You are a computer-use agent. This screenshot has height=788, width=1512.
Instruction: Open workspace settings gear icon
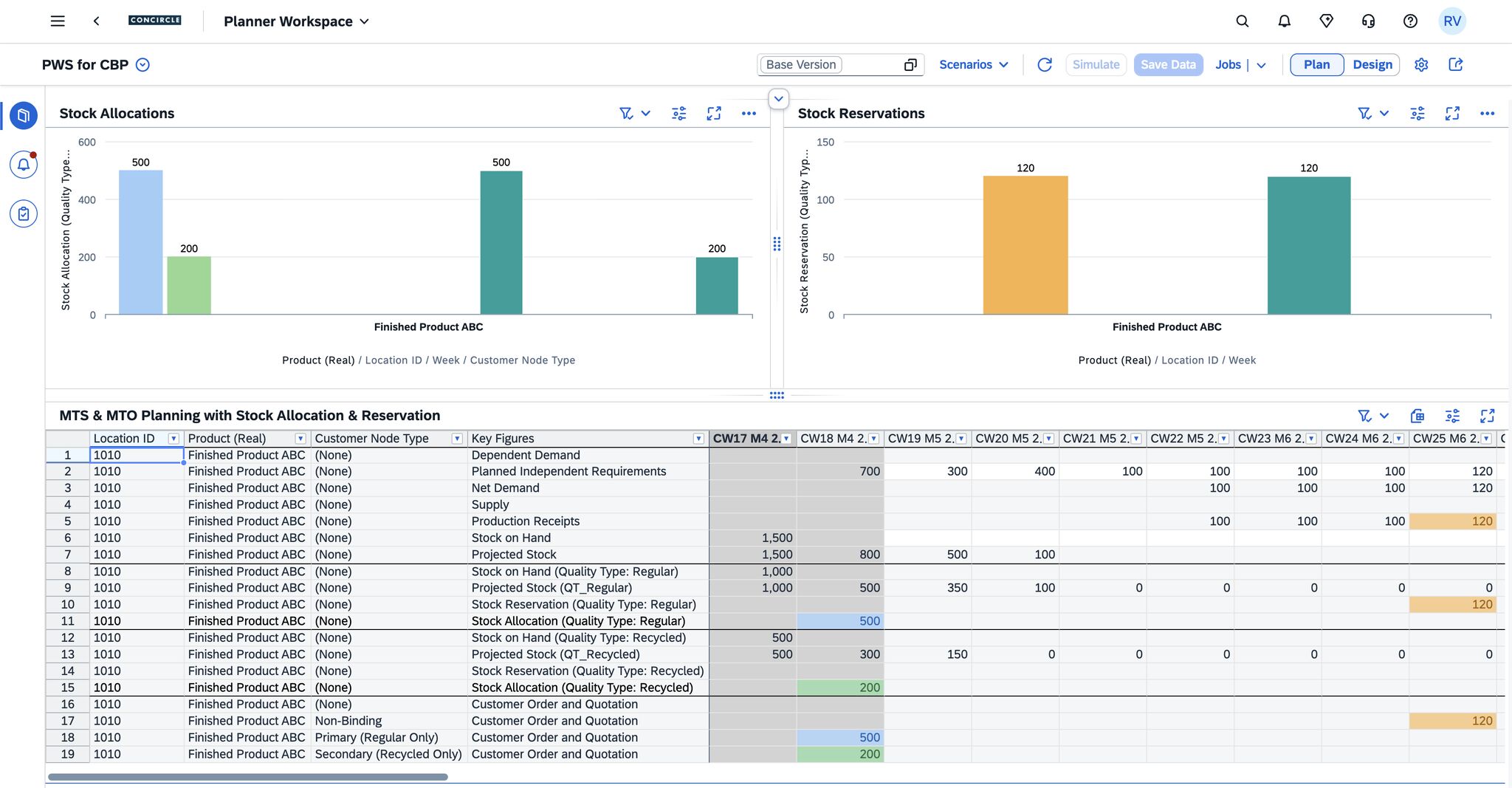(x=1421, y=65)
